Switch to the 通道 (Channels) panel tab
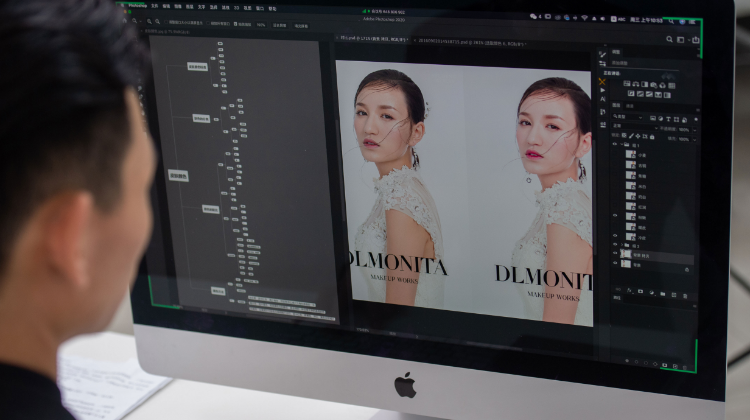 (x=629, y=106)
